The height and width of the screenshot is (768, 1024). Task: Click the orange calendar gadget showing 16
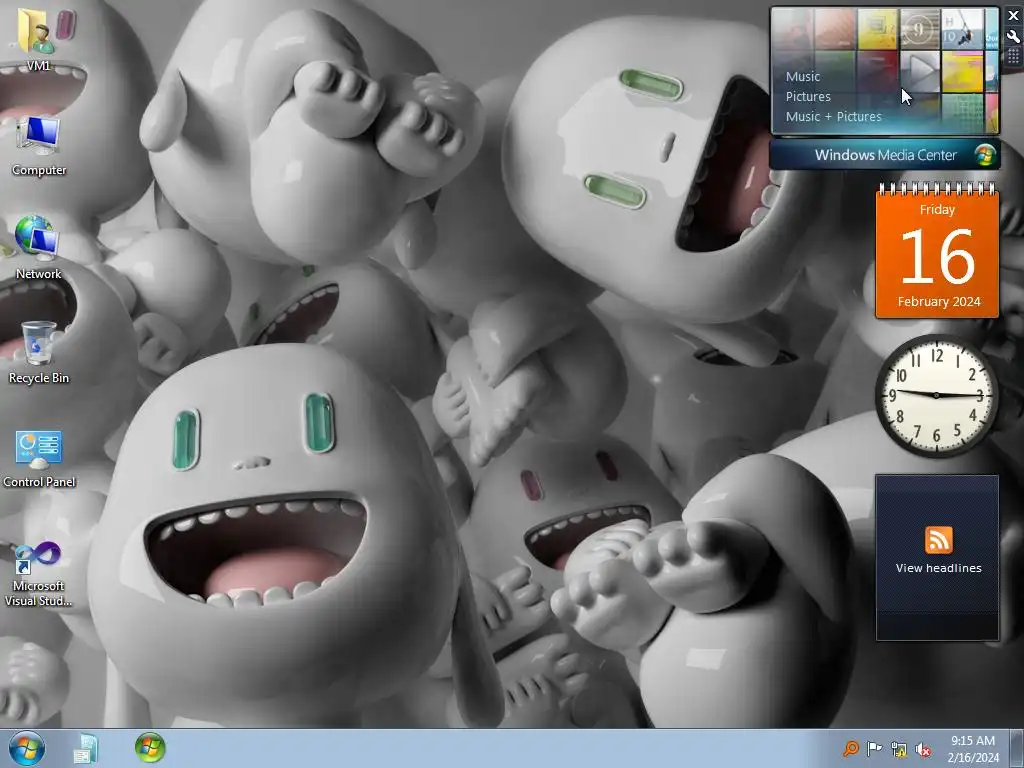point(937,252)
